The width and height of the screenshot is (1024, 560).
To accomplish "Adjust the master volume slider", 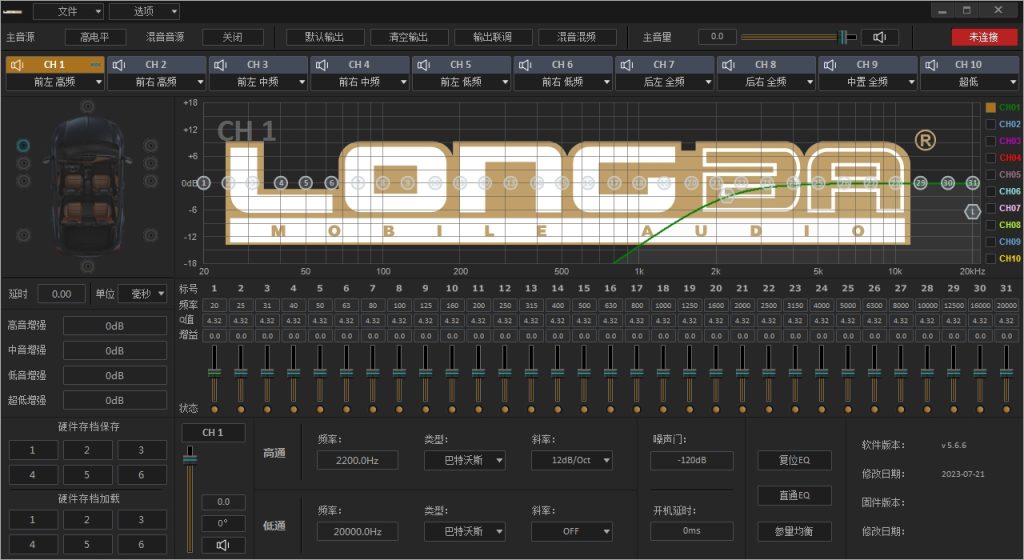I will (799, 37).
